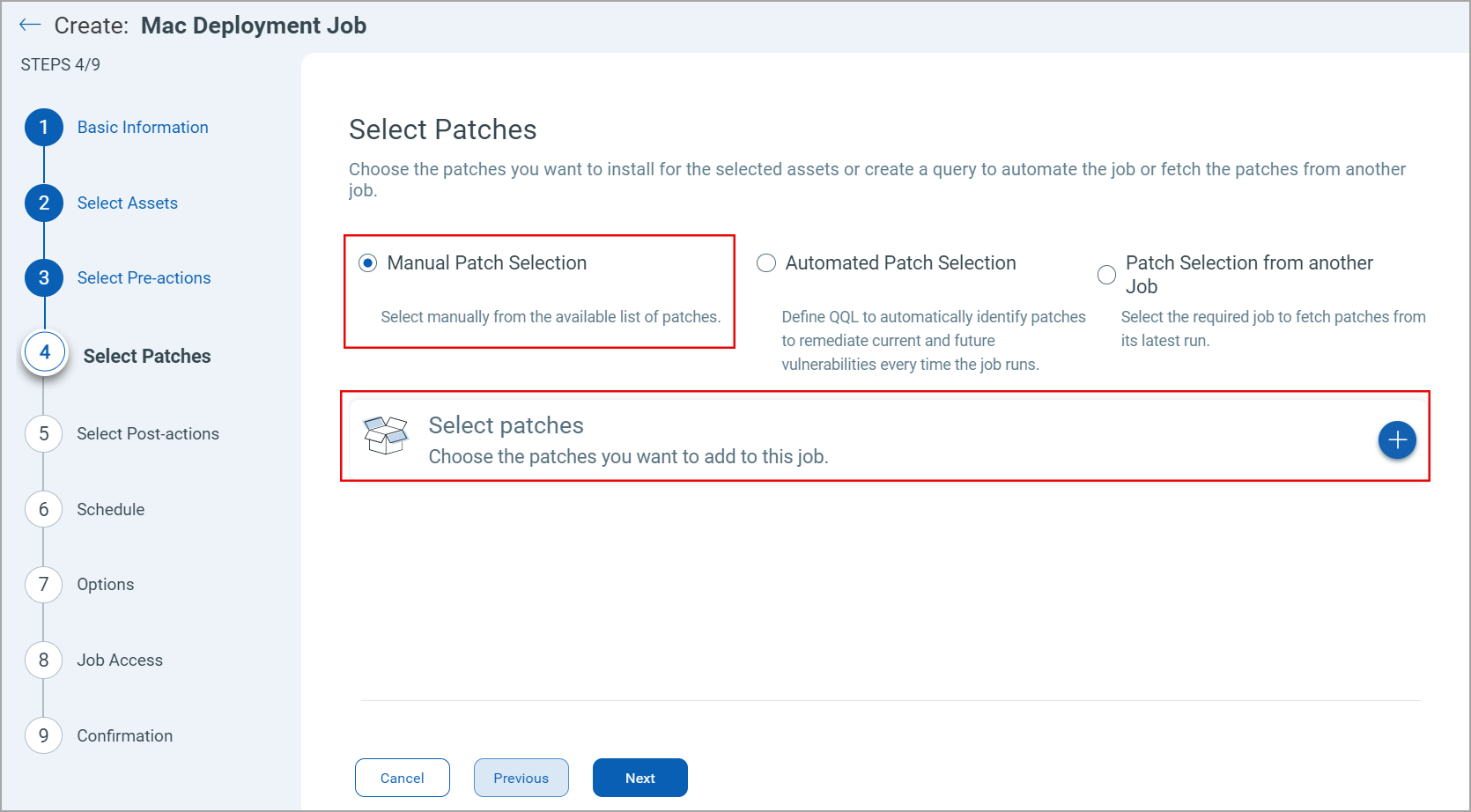Open step 7 Options section

43,584
